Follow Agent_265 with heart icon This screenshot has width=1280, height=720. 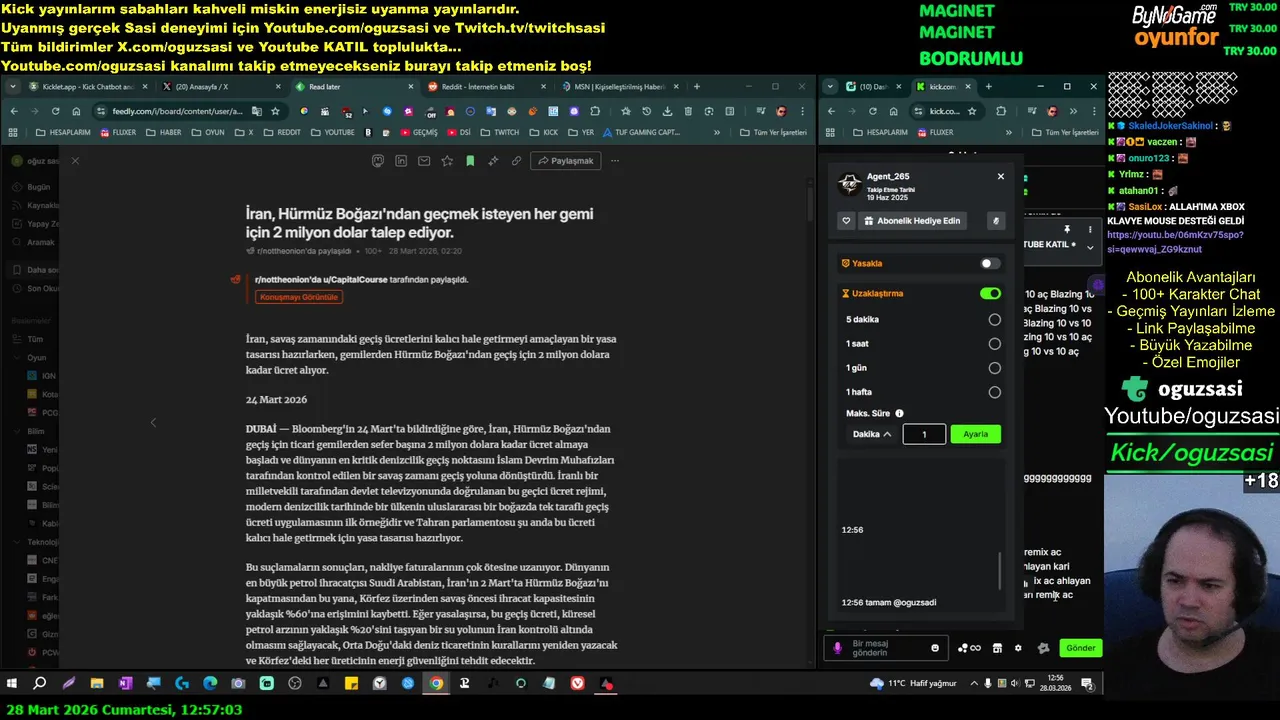pyautogui.click(x=846, y=221)
